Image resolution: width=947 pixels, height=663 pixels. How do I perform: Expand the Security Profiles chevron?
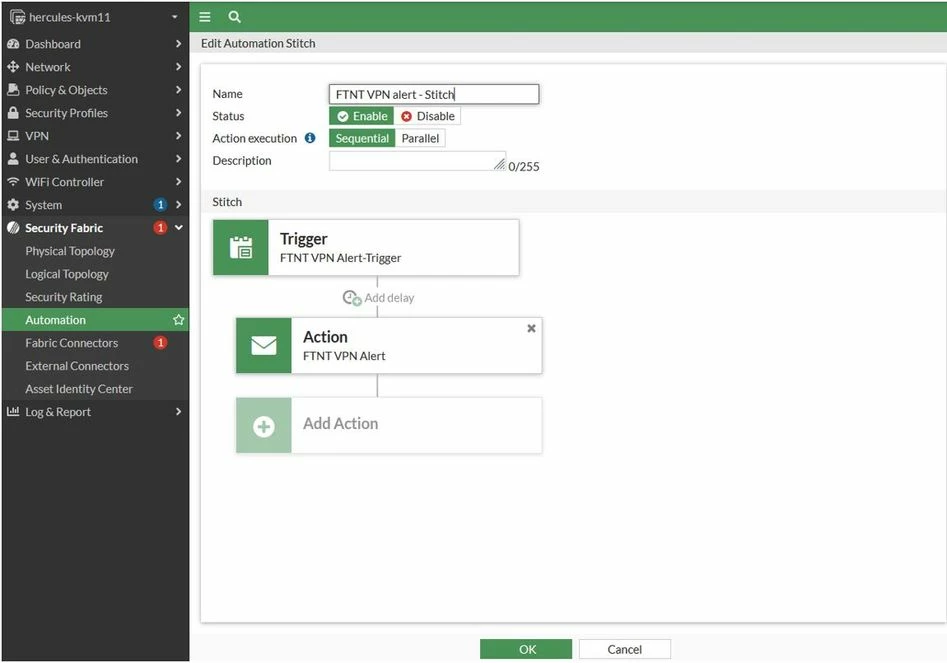click(178, 112)
